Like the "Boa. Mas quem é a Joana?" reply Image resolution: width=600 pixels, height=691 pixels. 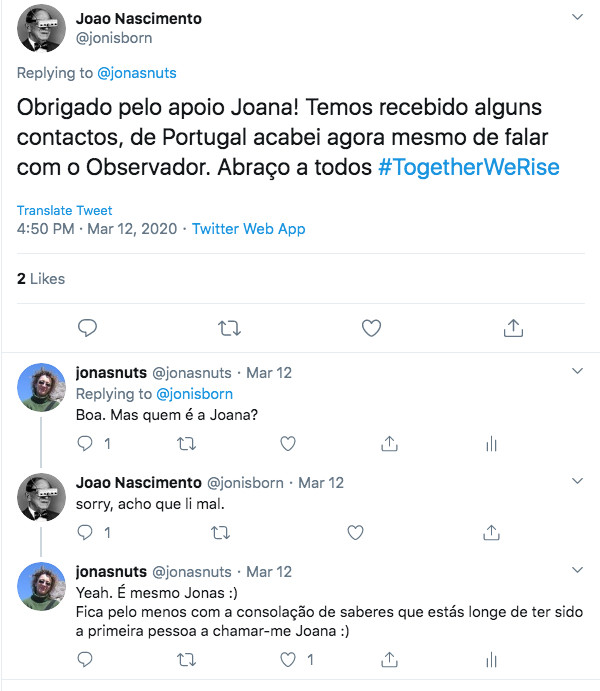288,443
